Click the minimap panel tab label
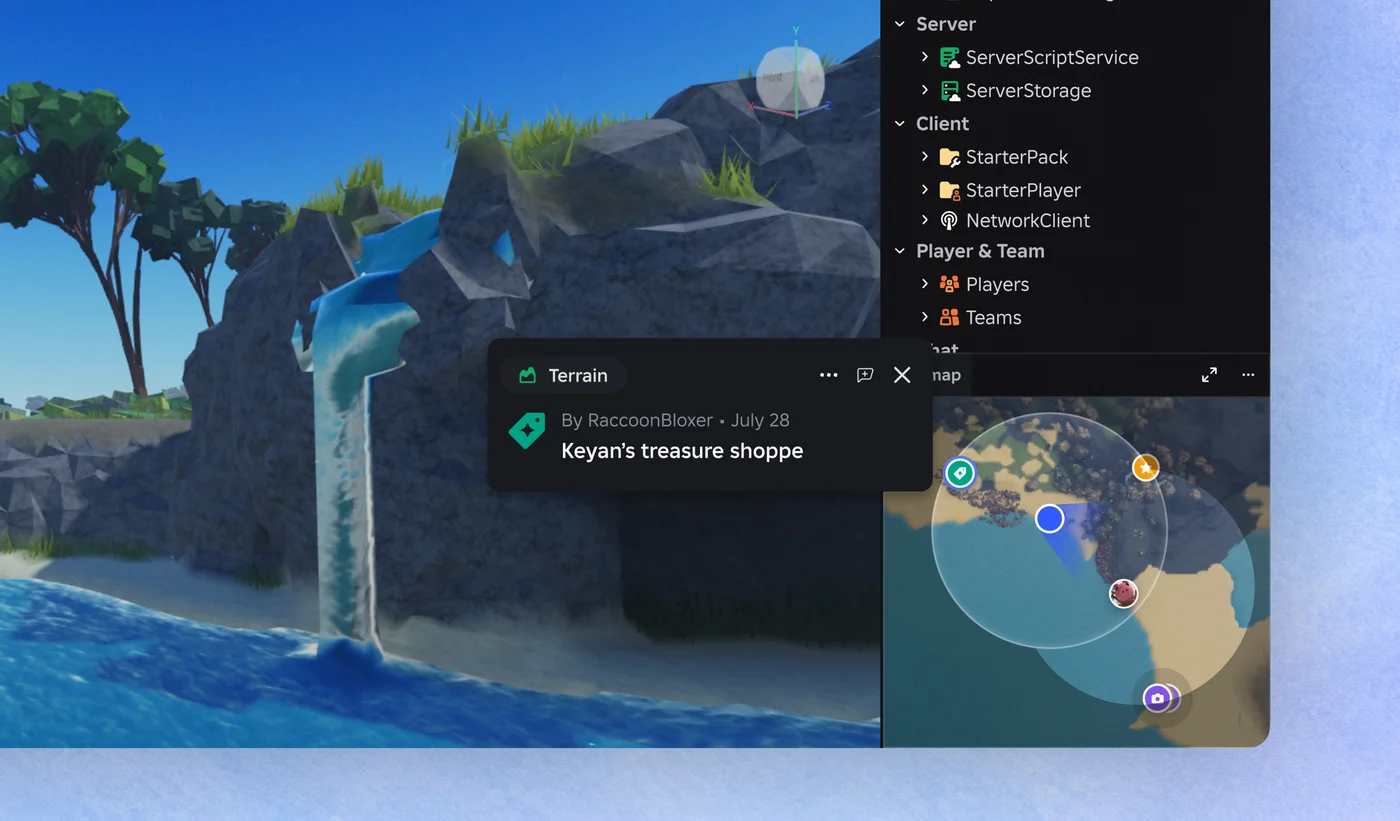This screenshot has width=1400, height=821. (945, 375)
